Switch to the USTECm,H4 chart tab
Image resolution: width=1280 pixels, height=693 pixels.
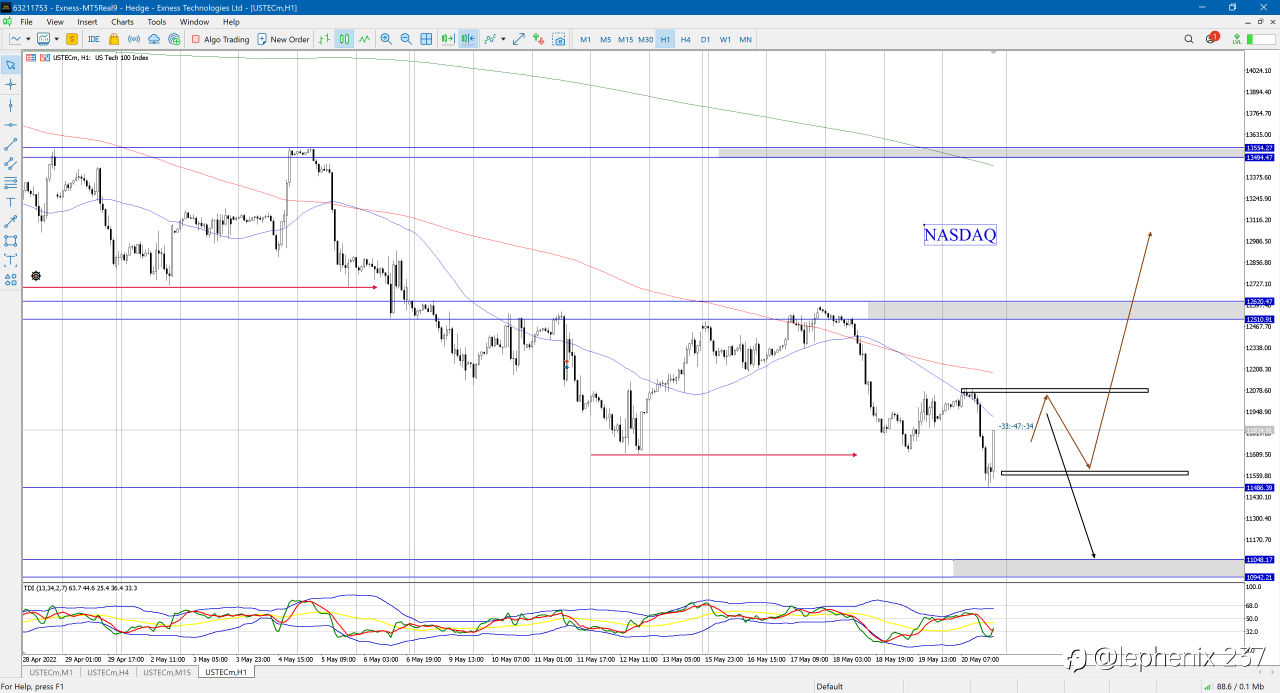[107, 672]
